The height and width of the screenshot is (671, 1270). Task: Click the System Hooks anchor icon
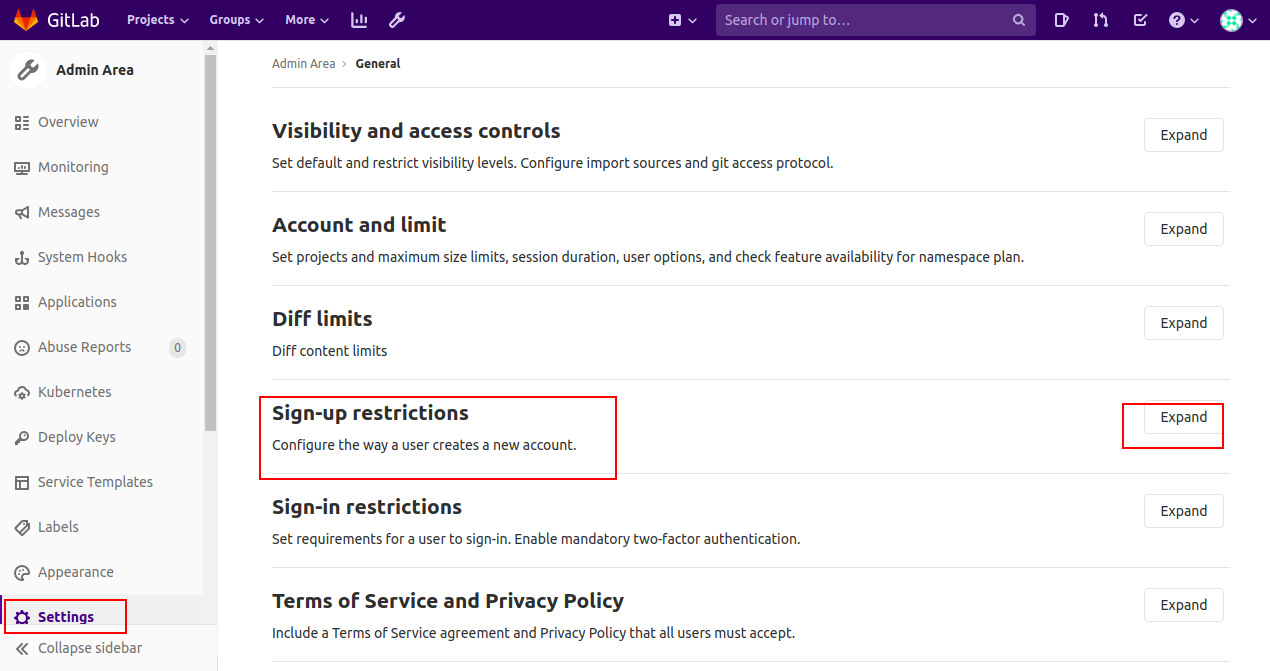tap(22, 257)
